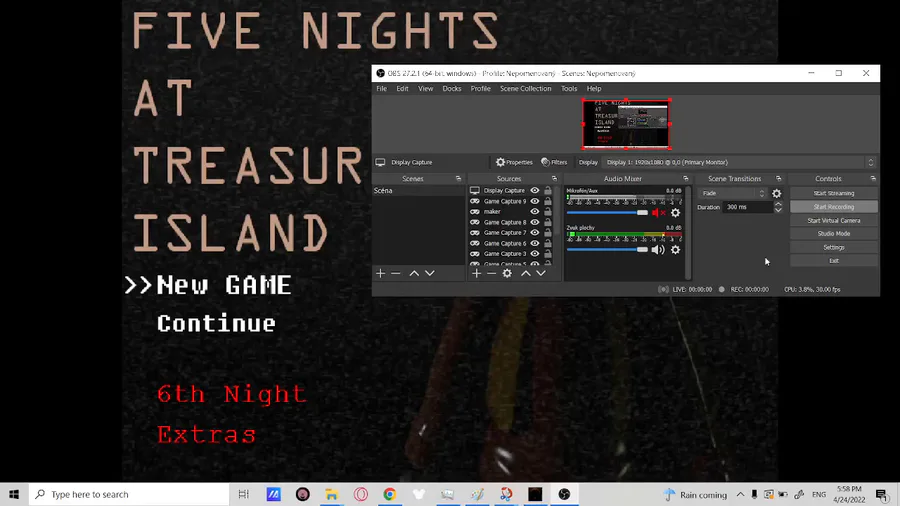Image resolution: width=900 pixels, height=506 pixels.
Task: Toggle lock for Game Capture 8 source
Action: [548, 222]
